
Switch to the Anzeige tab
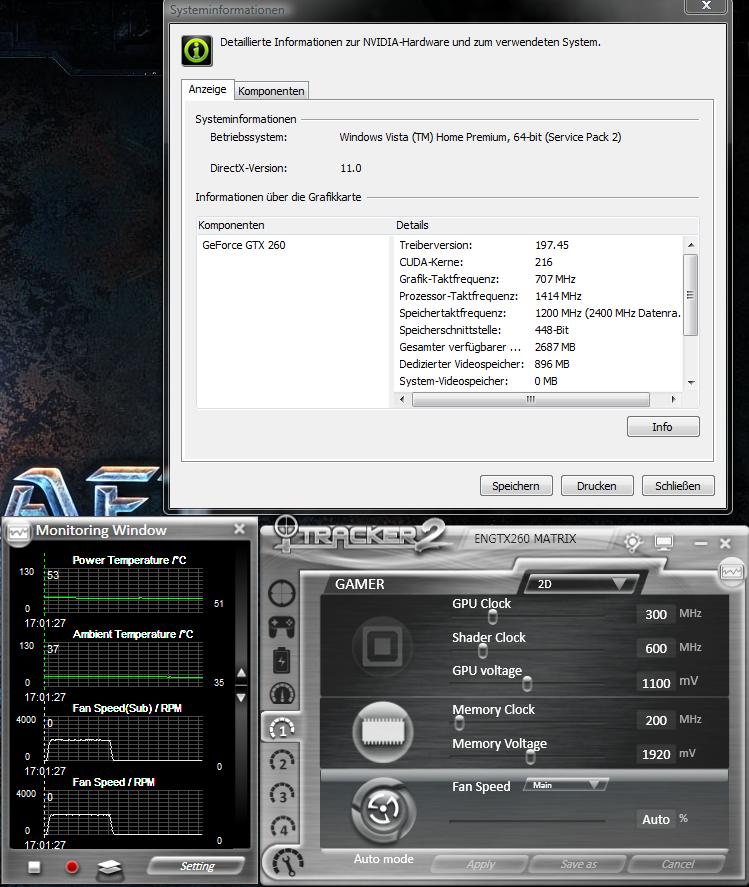pos(208,89)
